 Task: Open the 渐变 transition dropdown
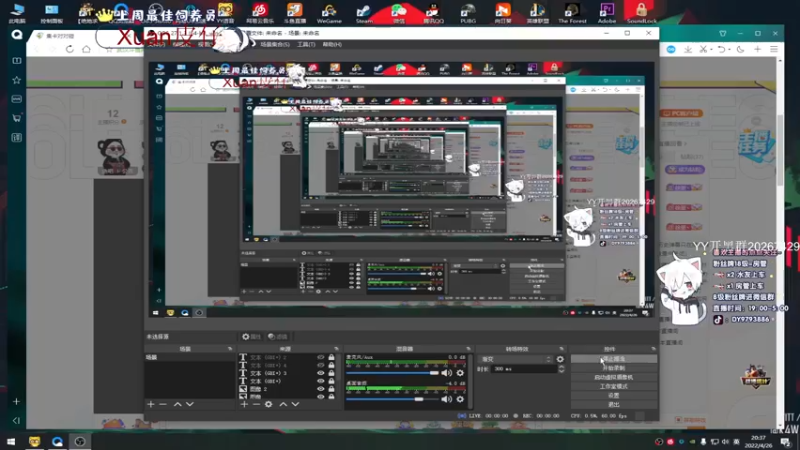tap(515, 359)
